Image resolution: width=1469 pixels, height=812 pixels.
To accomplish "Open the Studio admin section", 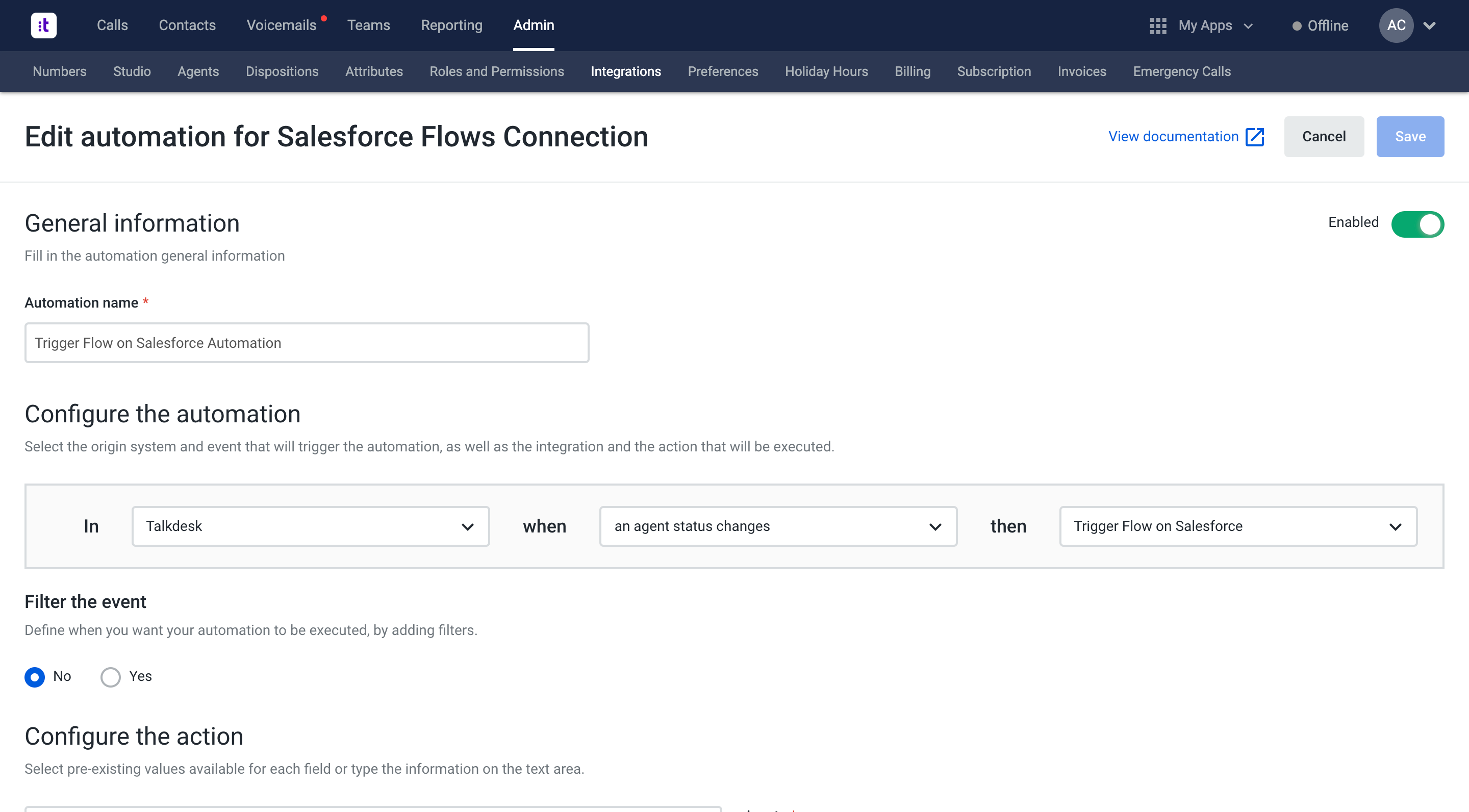I will pos(132,71).
